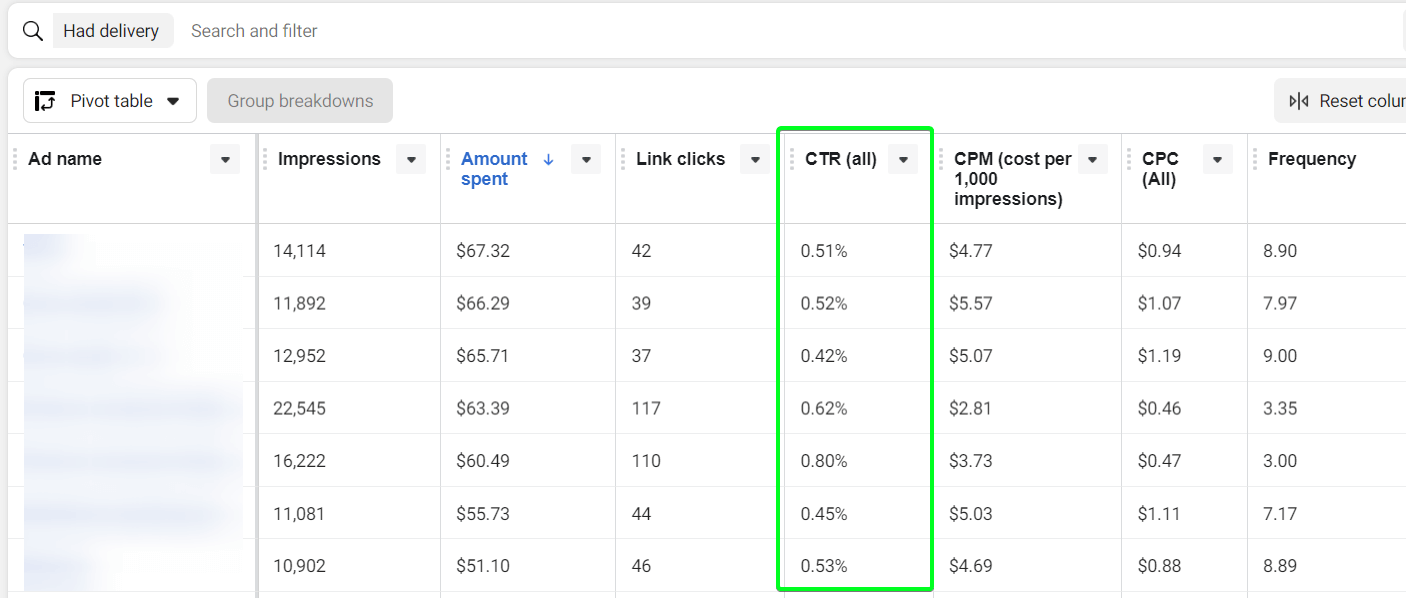This screenshot has height=598, width=1406.
Task: Click the Group breakdowns button
Action: [x=300, y=101]
